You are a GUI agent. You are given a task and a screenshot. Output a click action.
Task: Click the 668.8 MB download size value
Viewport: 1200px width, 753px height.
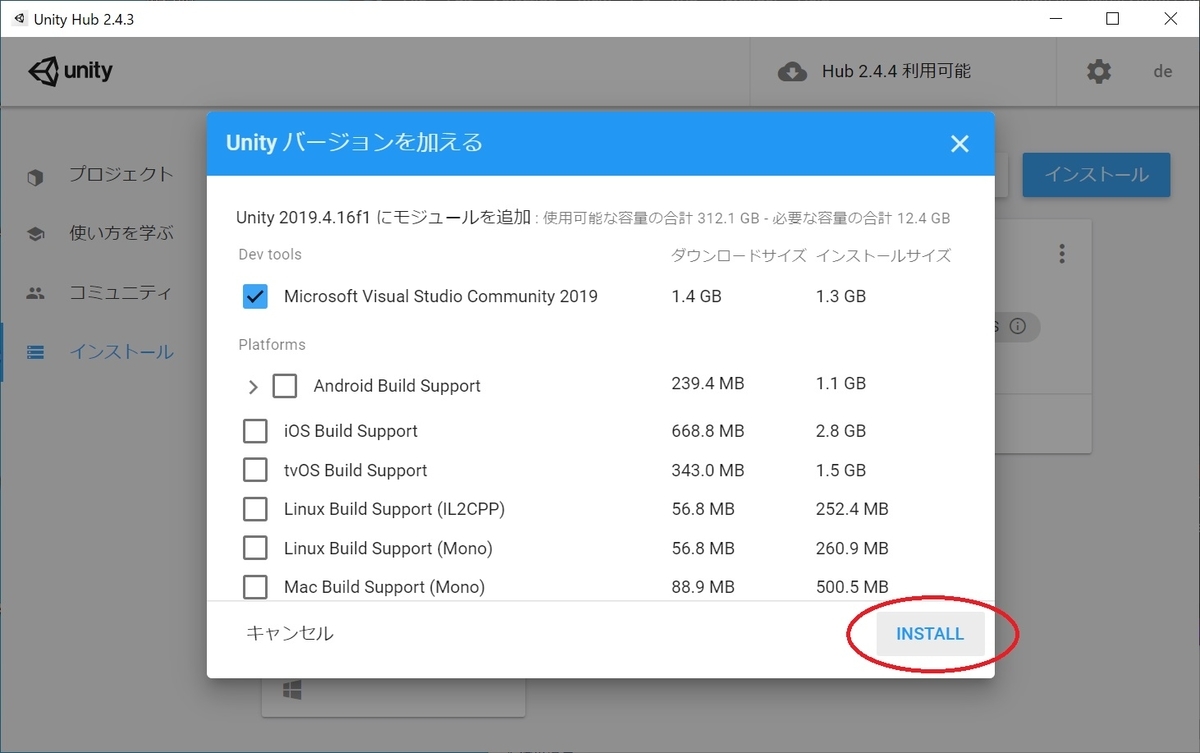(x=708, y=431)
